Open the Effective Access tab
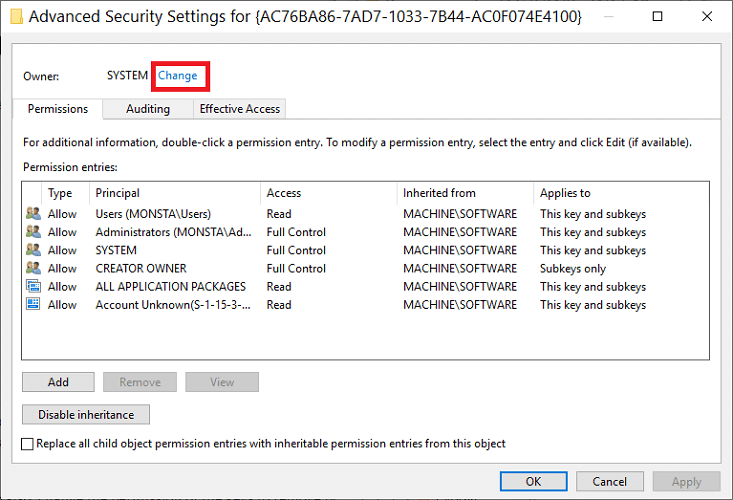The width and height of the screenshot is (733, 500). pos(239,109)
